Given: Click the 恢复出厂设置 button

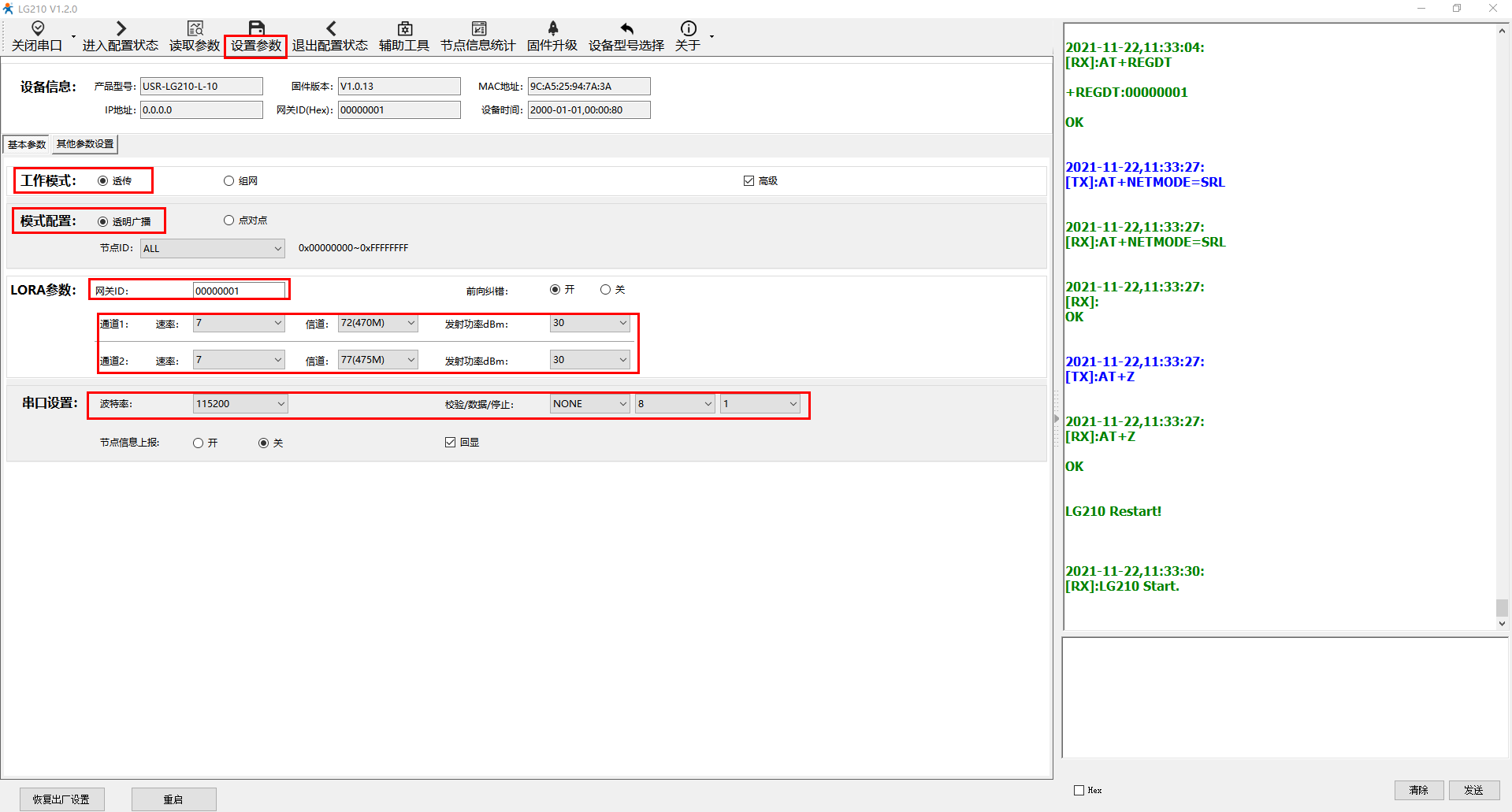Looking at the screenshot, I should point(61,799).
